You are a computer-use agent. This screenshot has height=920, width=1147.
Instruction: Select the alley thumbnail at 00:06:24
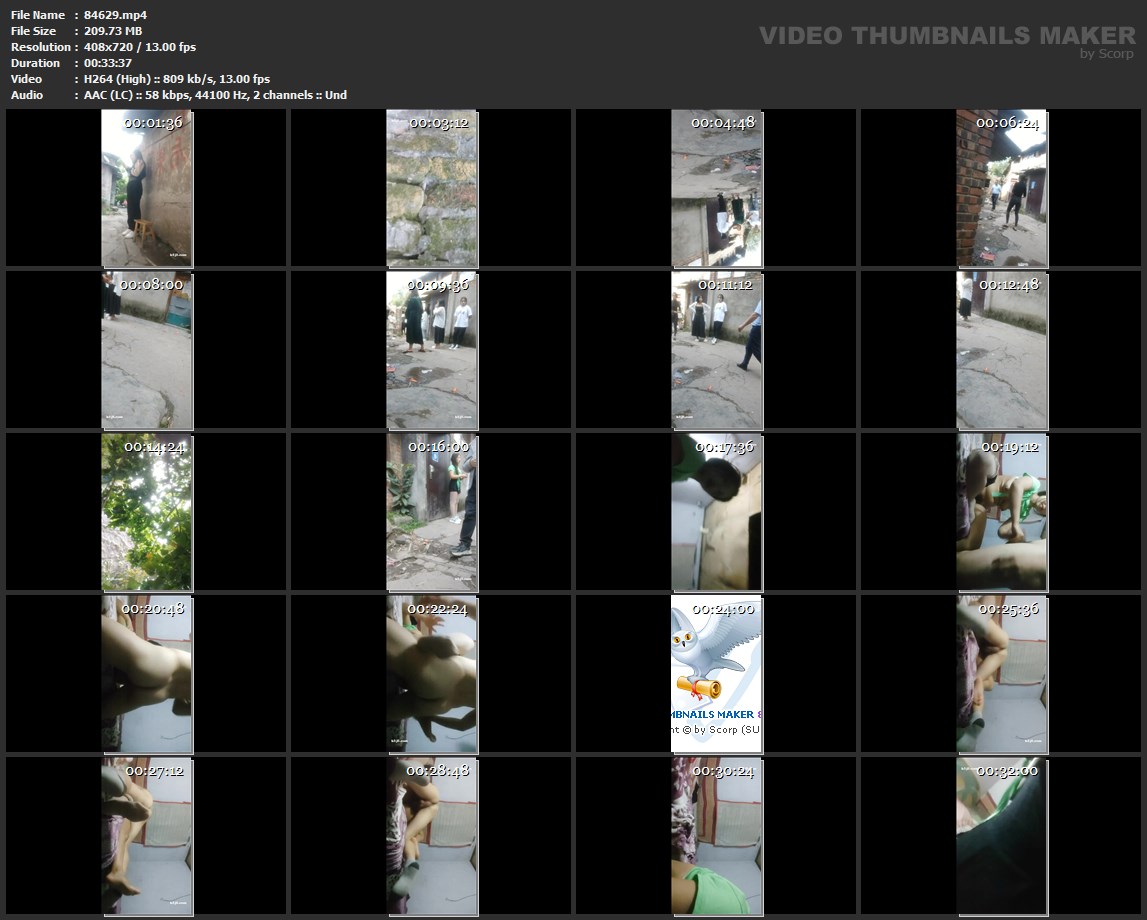click(x=1001, y=188)
